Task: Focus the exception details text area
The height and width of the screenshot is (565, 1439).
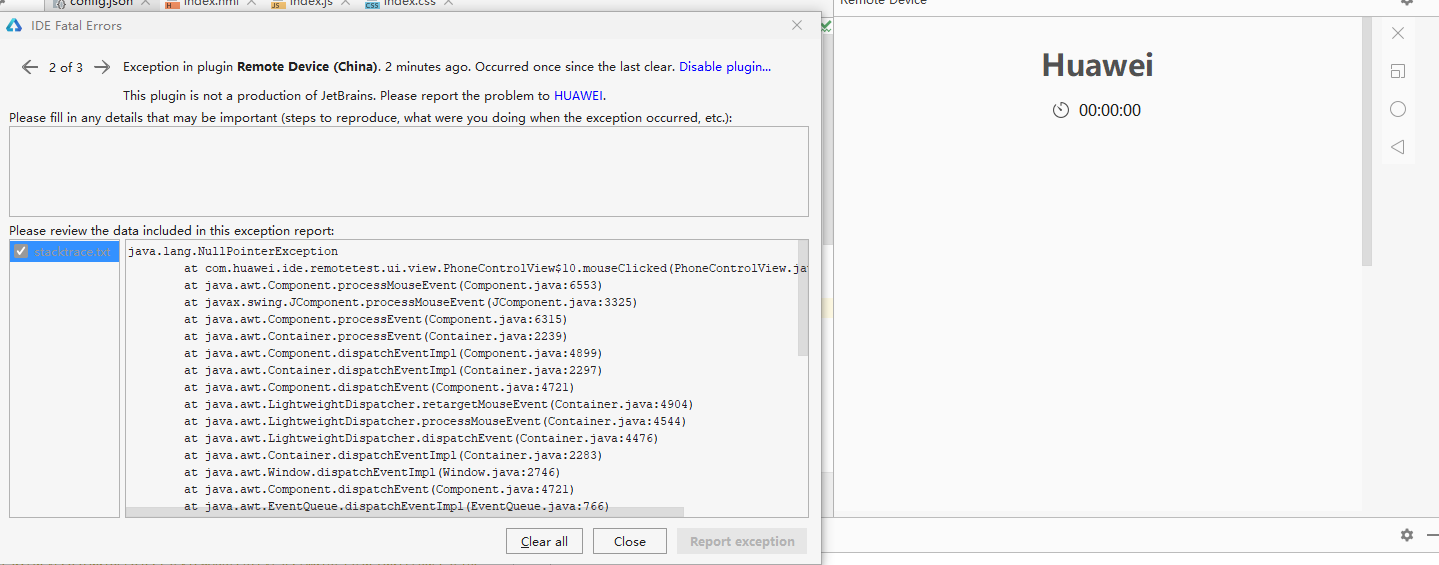Action: (409, 171)
